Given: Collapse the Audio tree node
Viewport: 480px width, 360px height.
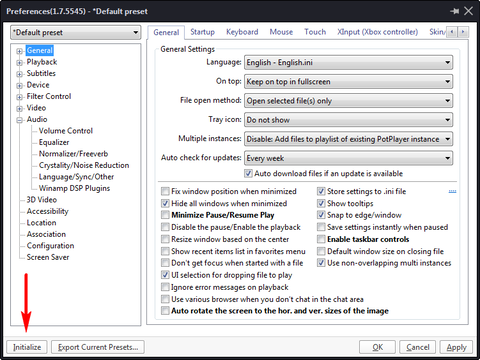Looking at the screenshot, I should pos(19,120).
